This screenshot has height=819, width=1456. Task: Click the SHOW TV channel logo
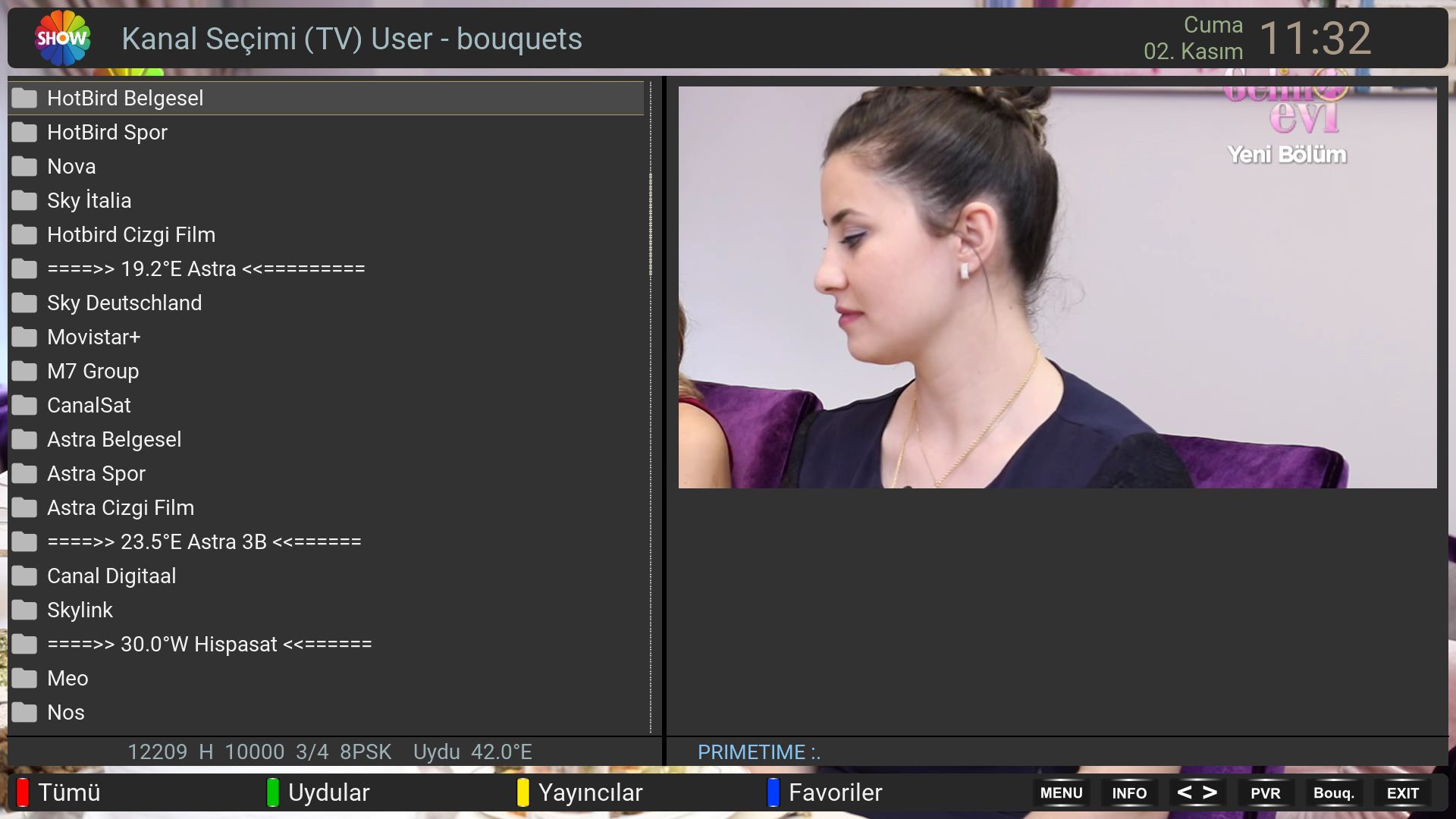(63, 38)
